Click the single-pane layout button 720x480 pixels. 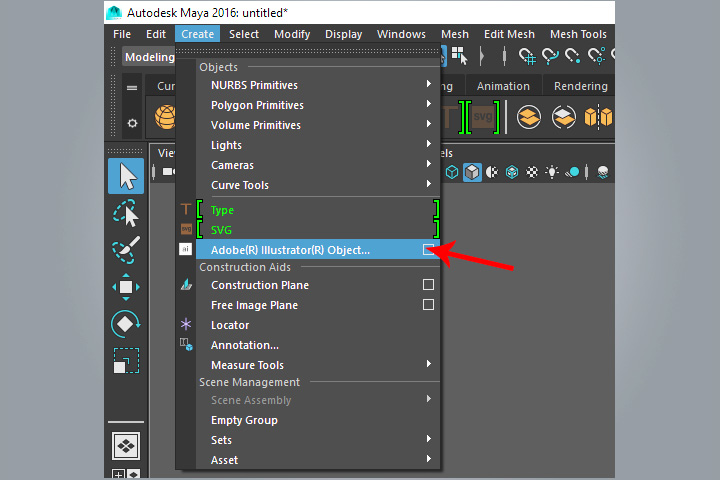click(126, 446)
